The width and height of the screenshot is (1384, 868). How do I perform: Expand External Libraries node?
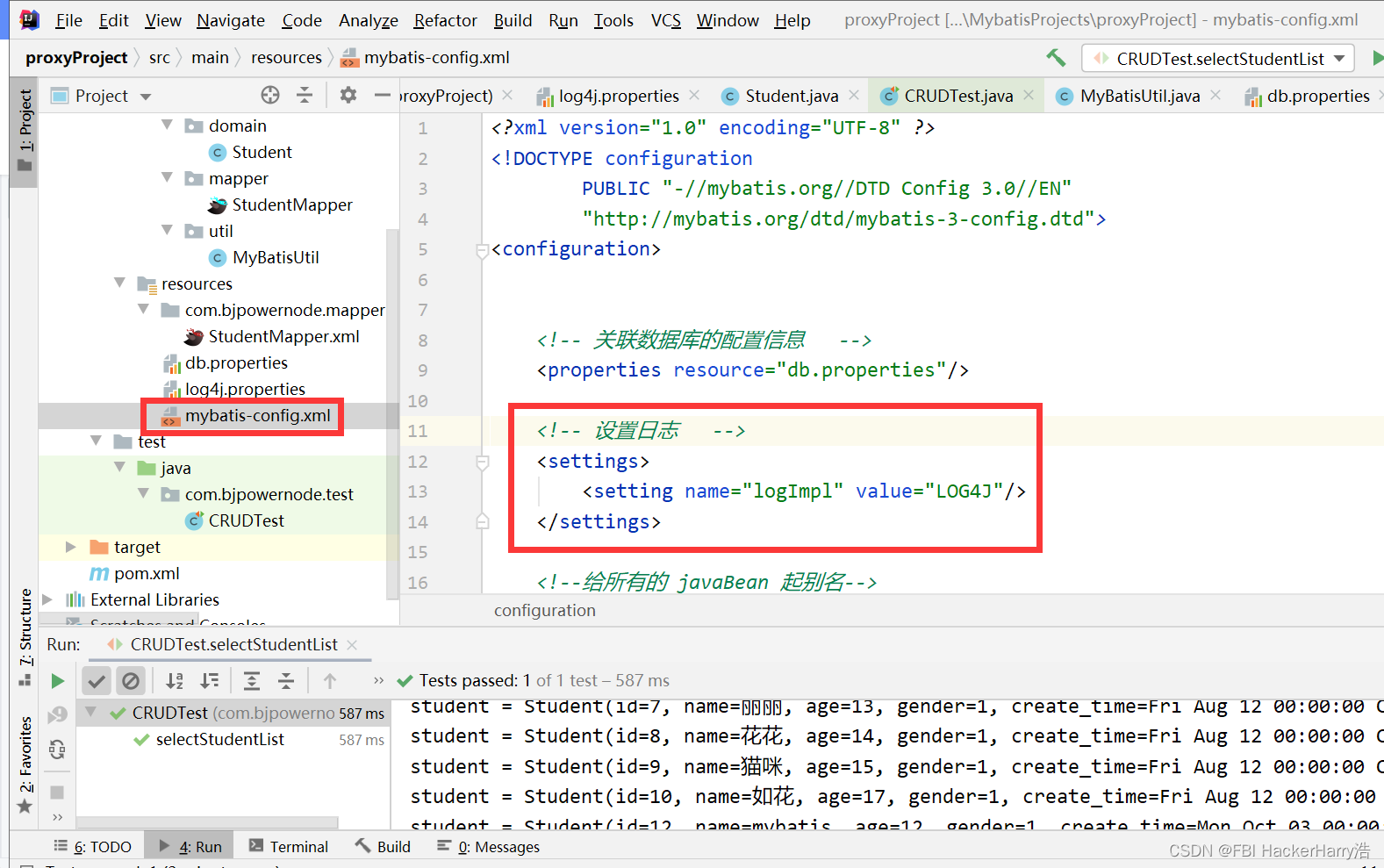[47, 599]
